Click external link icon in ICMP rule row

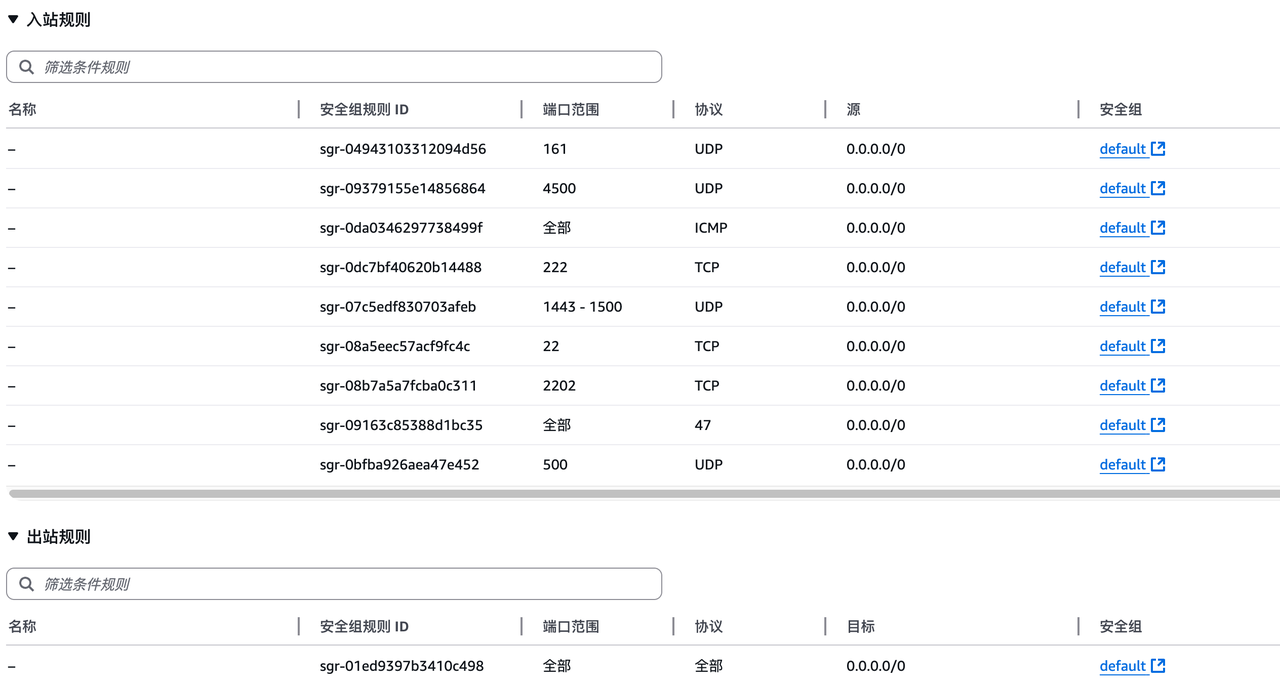coord(1158,228)
